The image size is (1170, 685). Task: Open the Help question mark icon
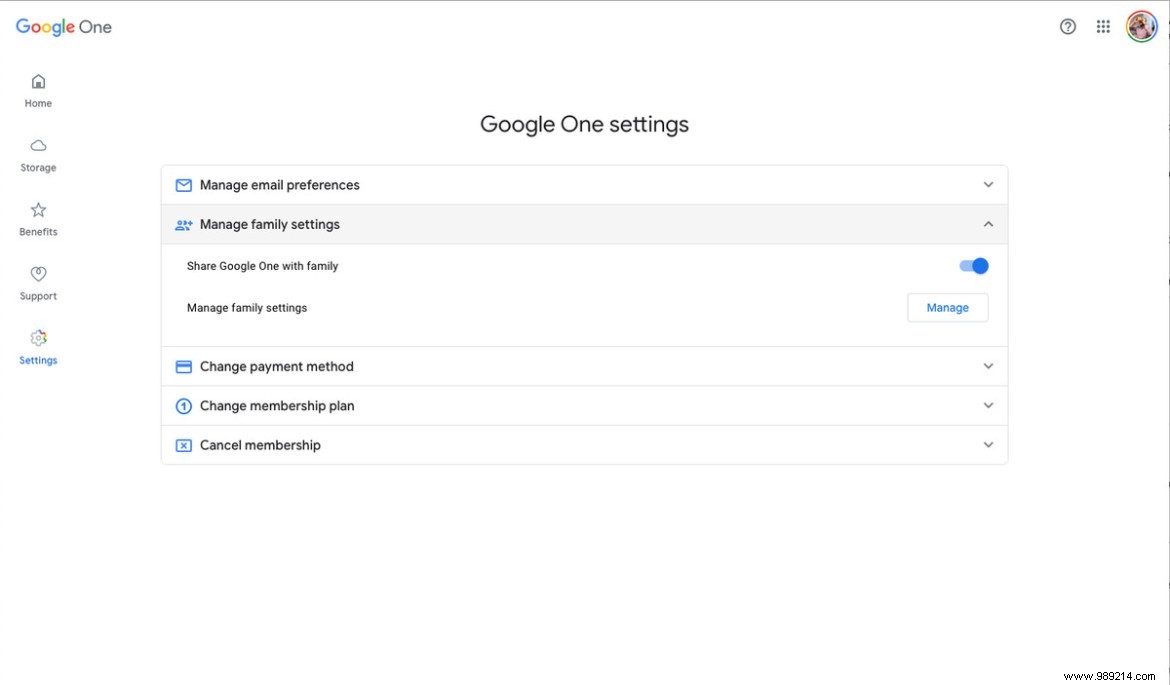(x=1067, y=26)
